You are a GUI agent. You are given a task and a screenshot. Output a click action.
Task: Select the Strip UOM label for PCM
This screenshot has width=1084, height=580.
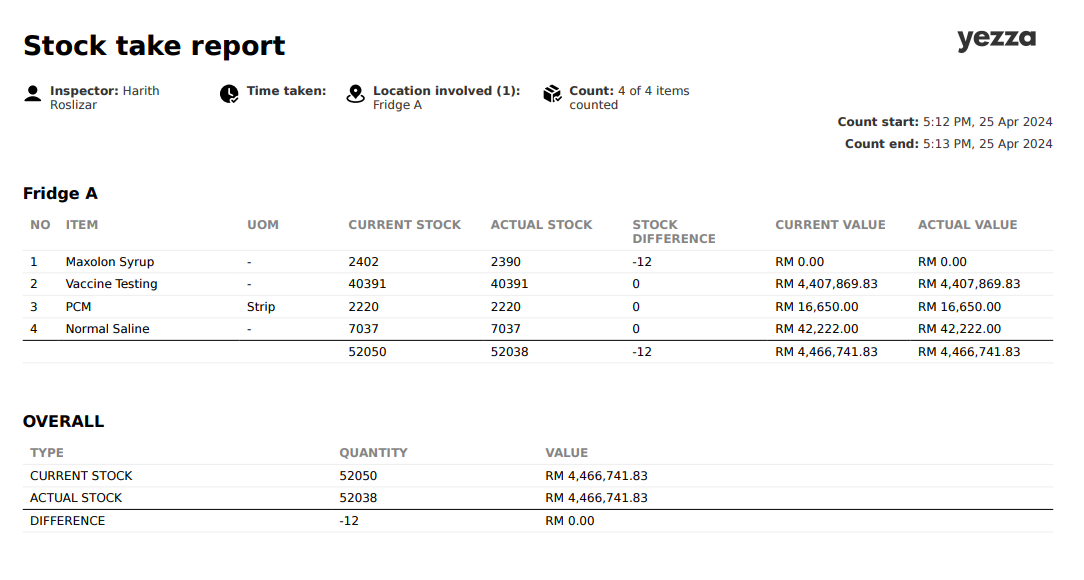pyautogui.click(x=260, y=306)
